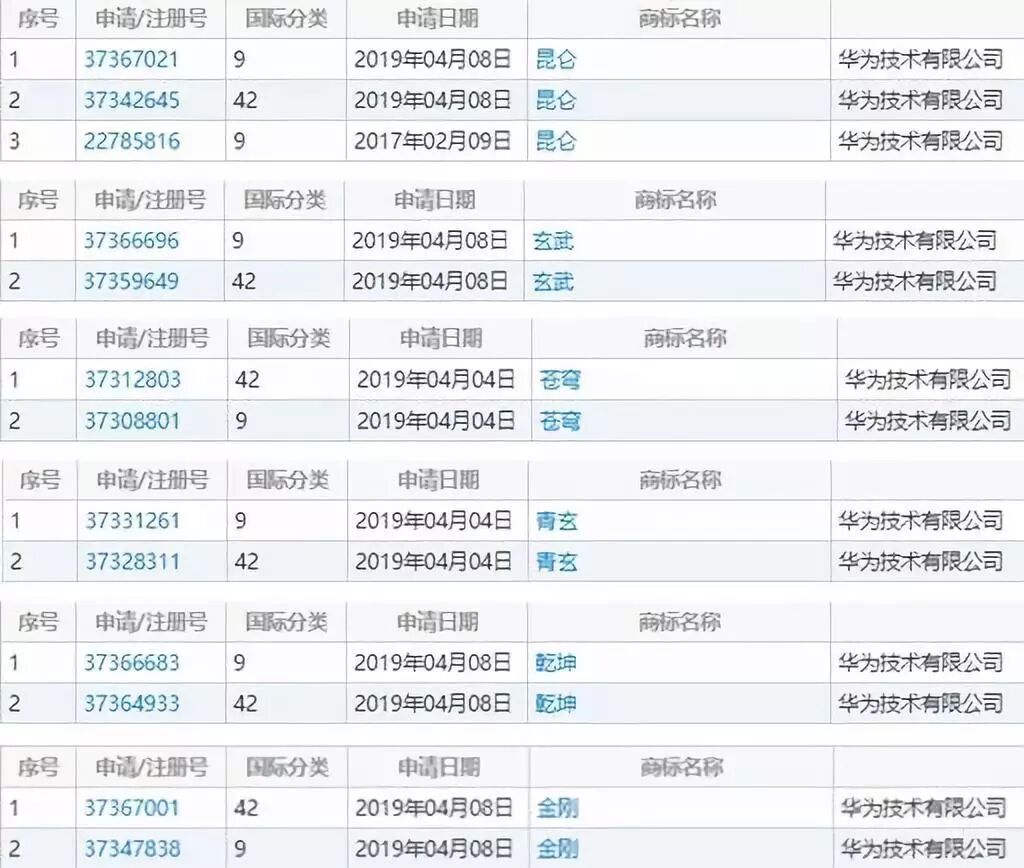Select class 42 cell in row 37367001

click(246, 807)
